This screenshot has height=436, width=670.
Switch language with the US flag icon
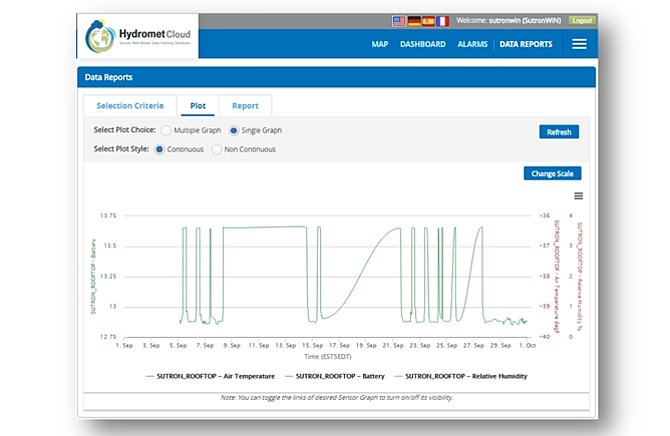(x=400, y=20)
